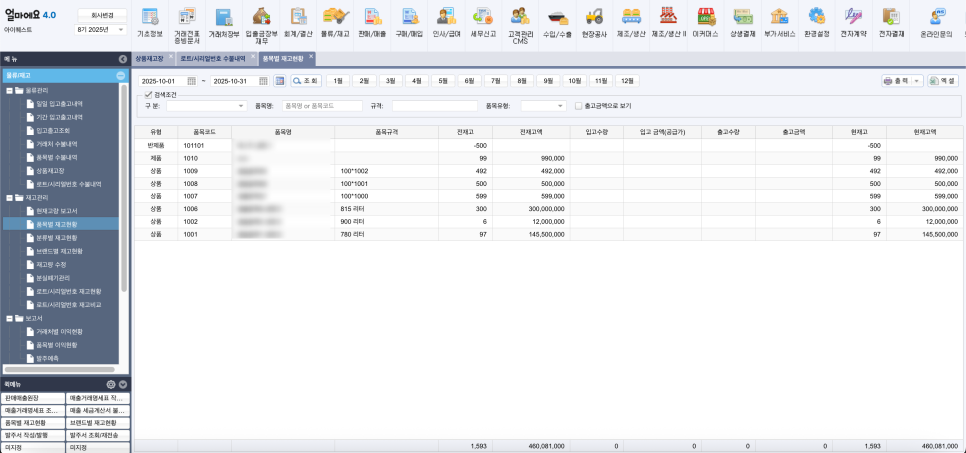Collapse the 재고관리 tree folder
966x453 pixels.
tap(9, 198)
